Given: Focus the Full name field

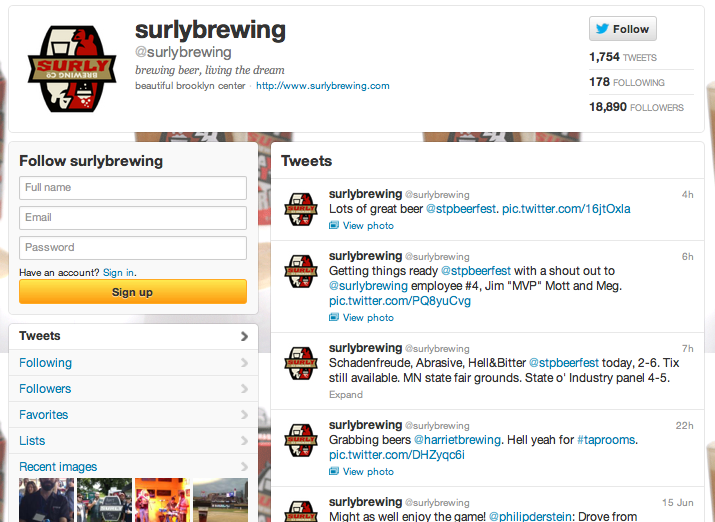Looking at the screenshot, I should coord(133,187).
